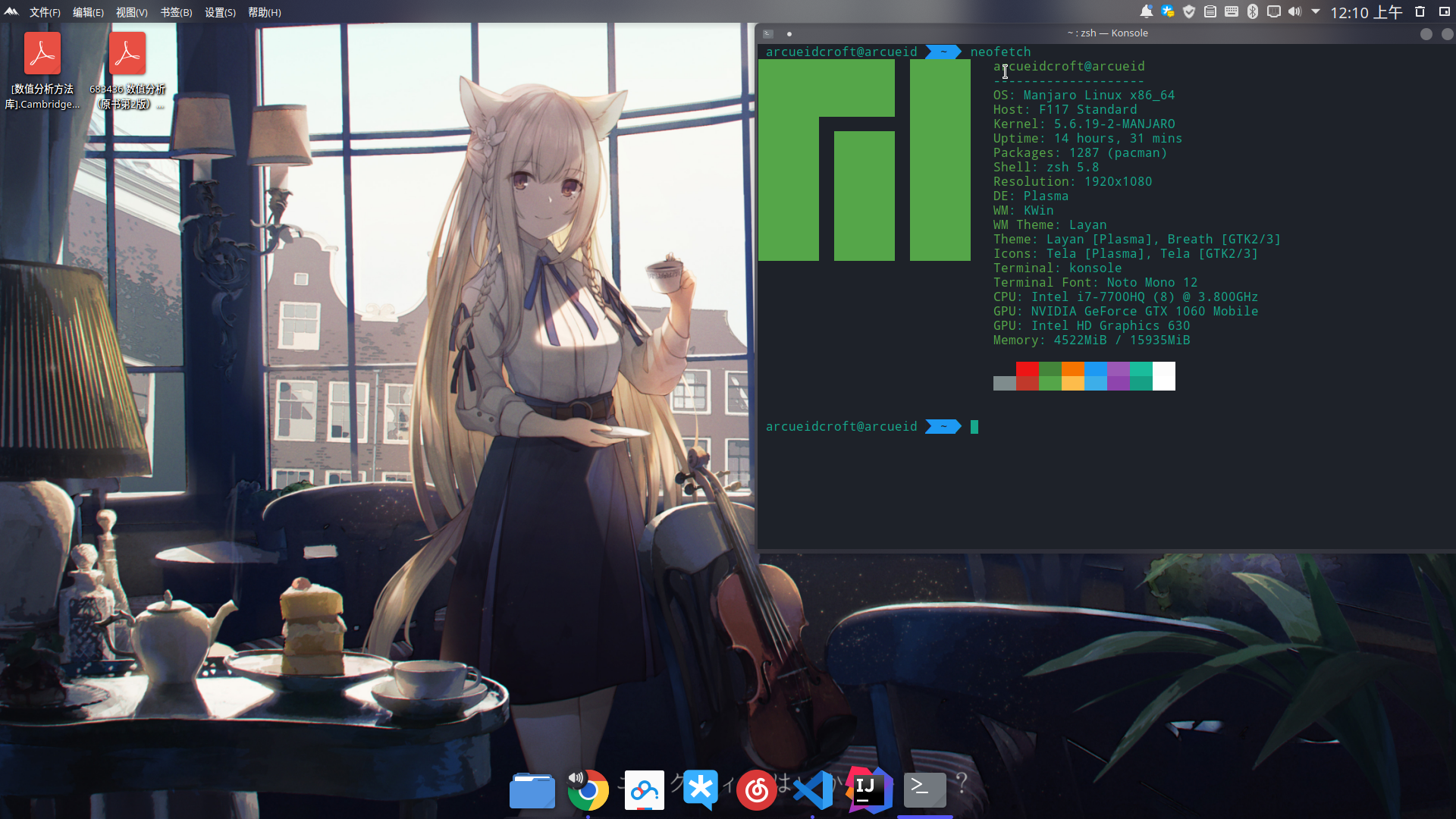Click the first round button on Konsole title bar

[1426, 34]
